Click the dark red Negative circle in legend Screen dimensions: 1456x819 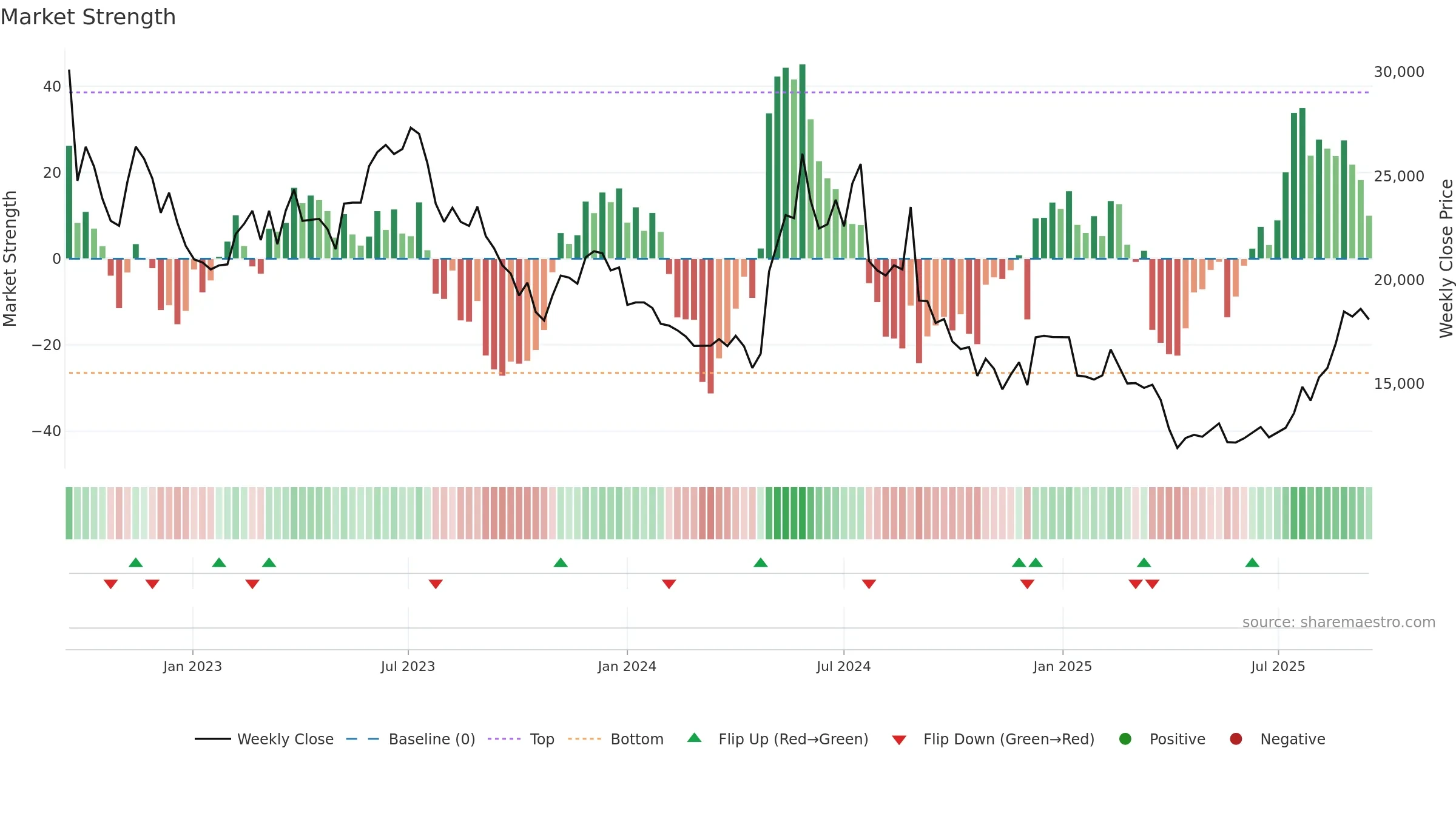pos(1236,739)
